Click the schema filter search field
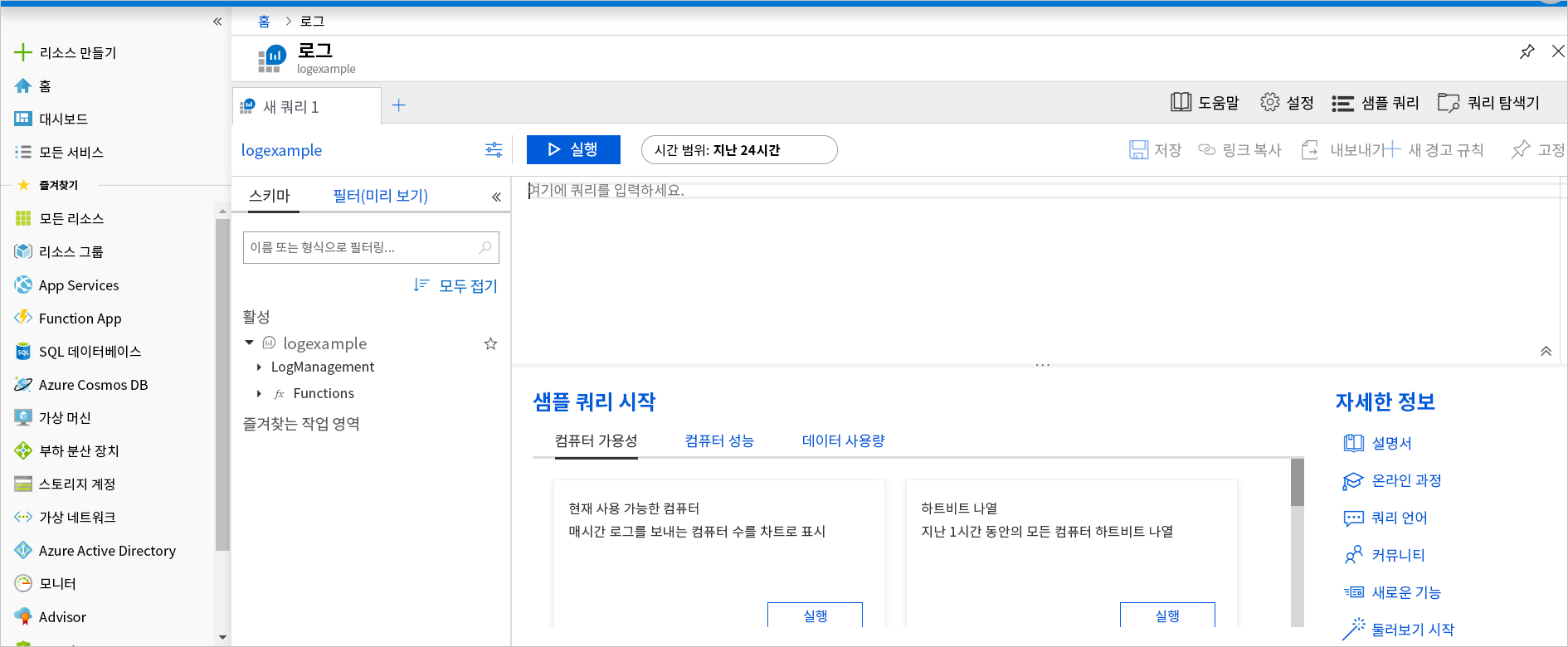This screenshot has width=1568, height=647. coord(371,247)
